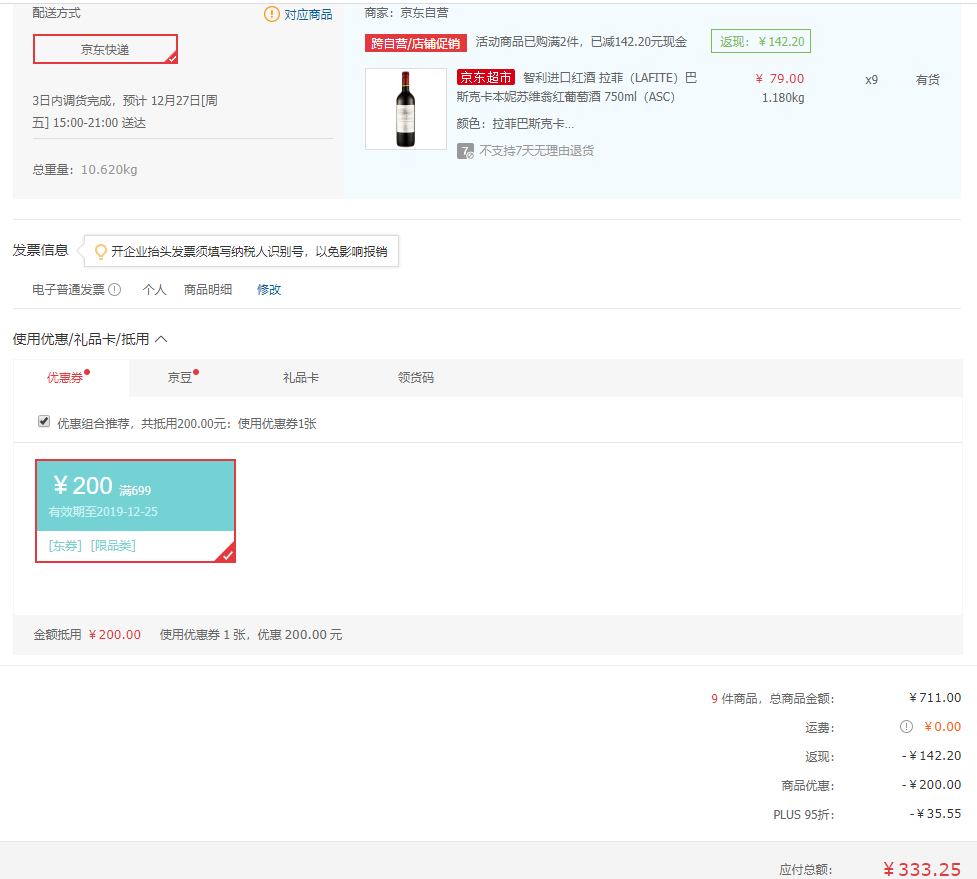Click the PLUS 95折 discount -¥35.55 value

coord(935,814)
